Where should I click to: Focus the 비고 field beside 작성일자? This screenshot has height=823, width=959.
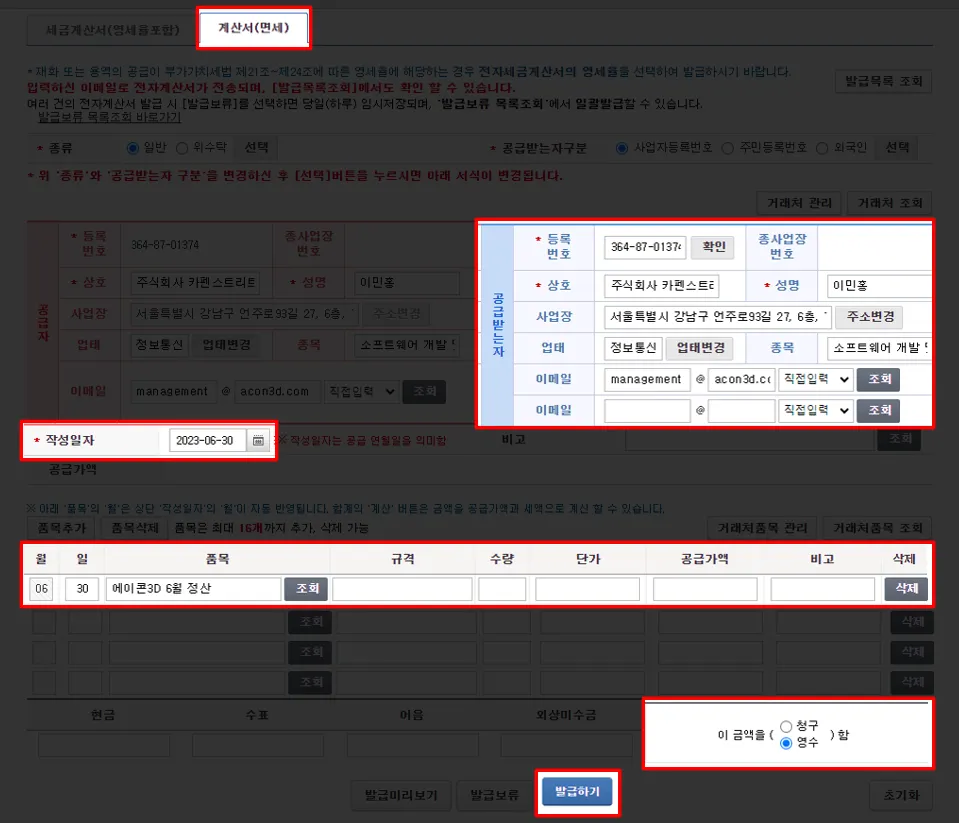click(x=749, y=439)
